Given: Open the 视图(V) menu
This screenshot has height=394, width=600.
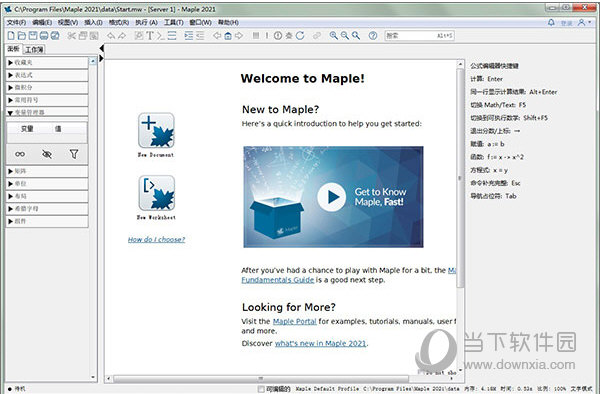Looking at the screenshot, I should click(68, 23).
